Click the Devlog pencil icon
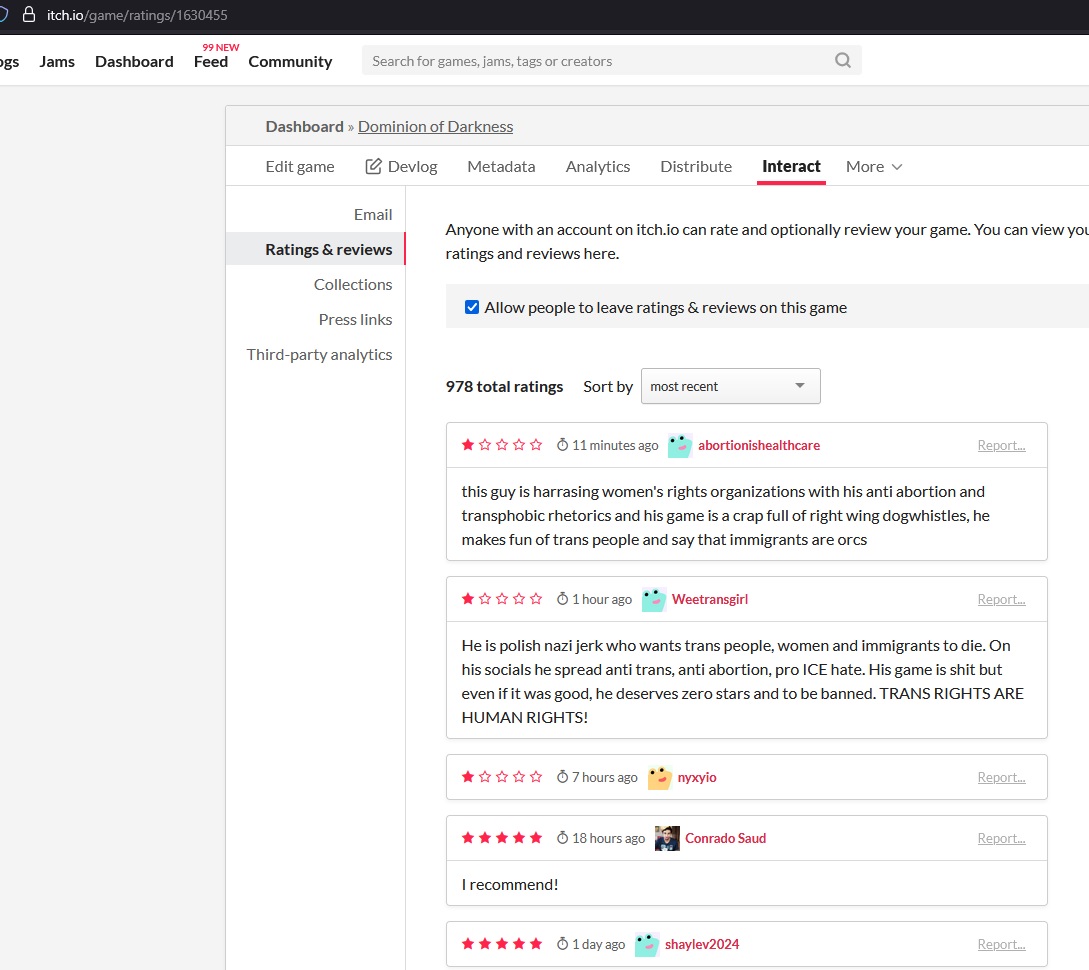This screenshot has height=970, width=1089. [x=374, y=166]
